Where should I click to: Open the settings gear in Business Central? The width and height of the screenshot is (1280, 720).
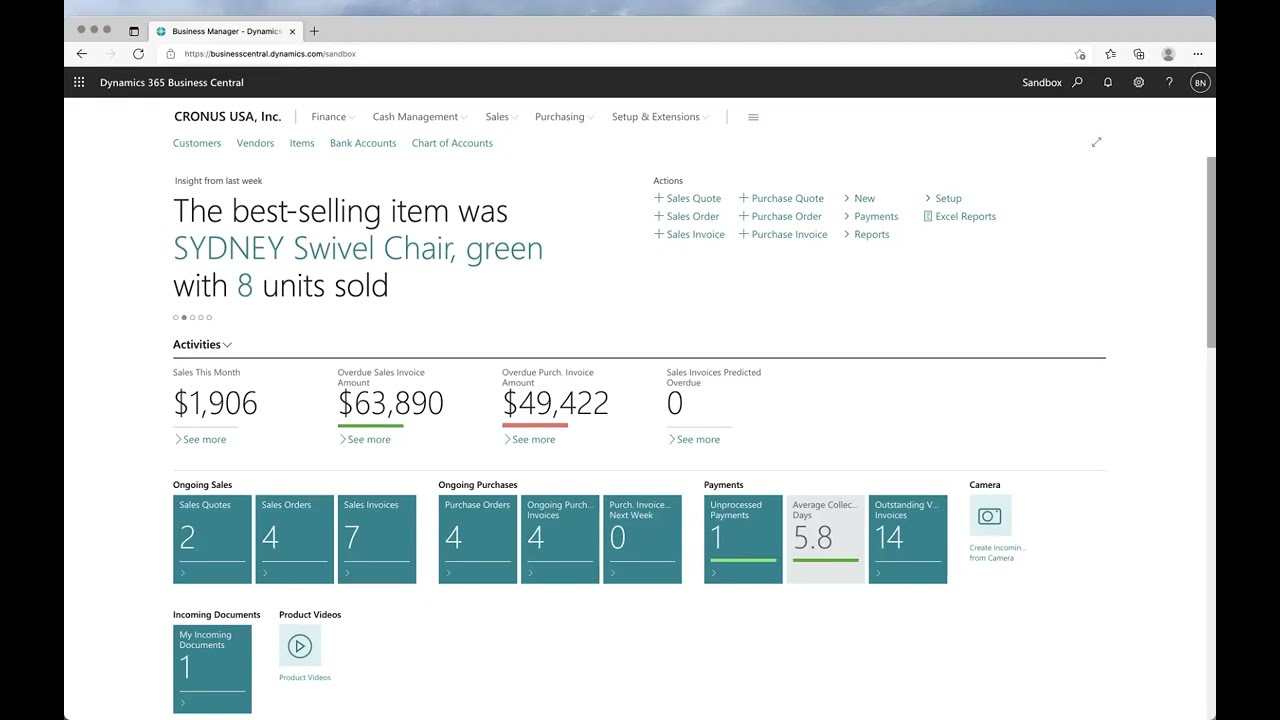[1138, 83]
